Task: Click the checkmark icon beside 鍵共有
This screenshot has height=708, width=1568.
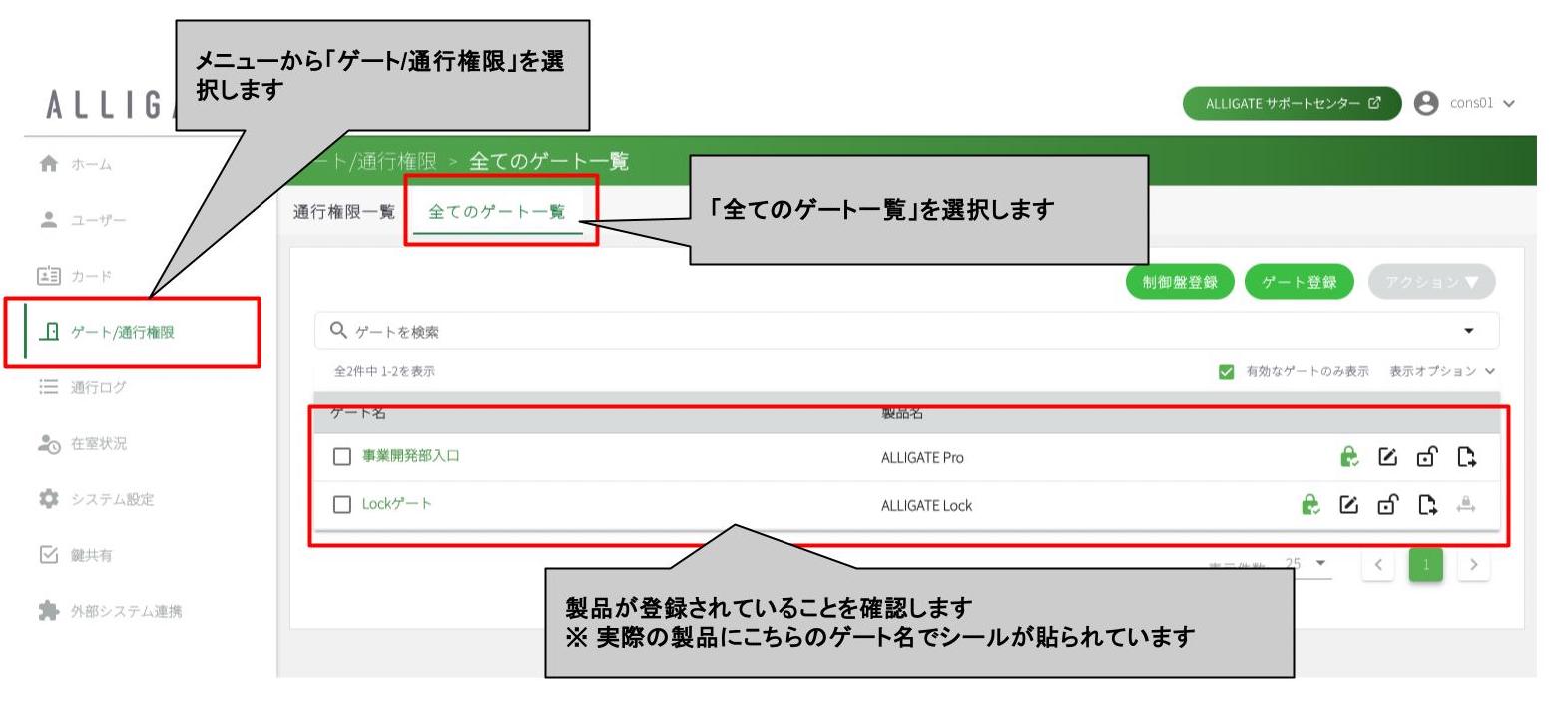Action: click(48, 554)
